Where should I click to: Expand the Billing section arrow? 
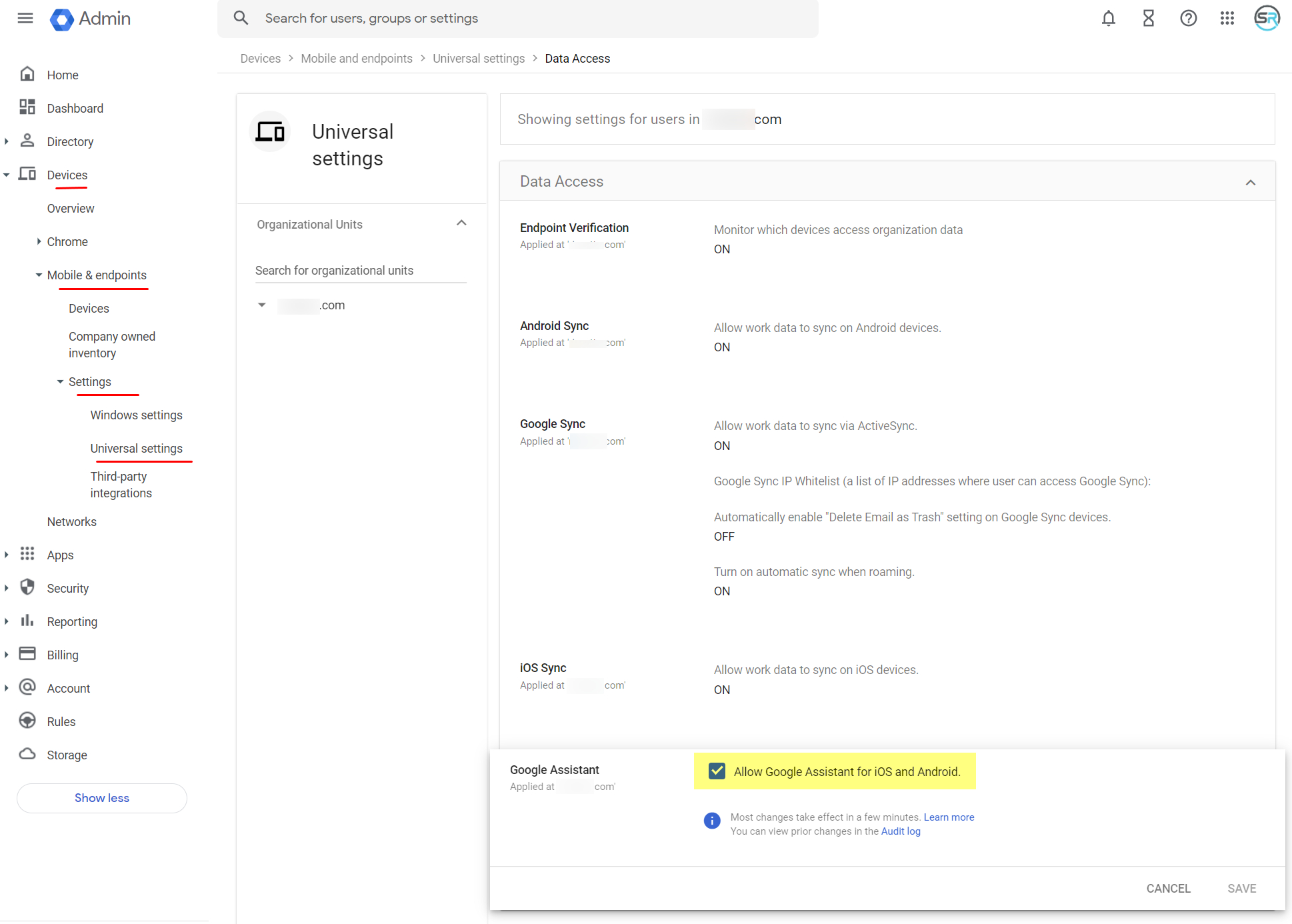7,655
